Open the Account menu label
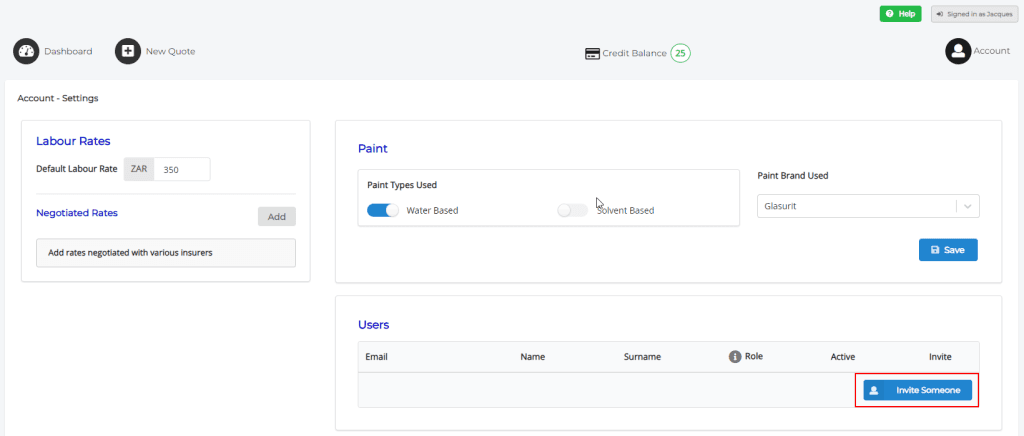 [x=992, y=51]
